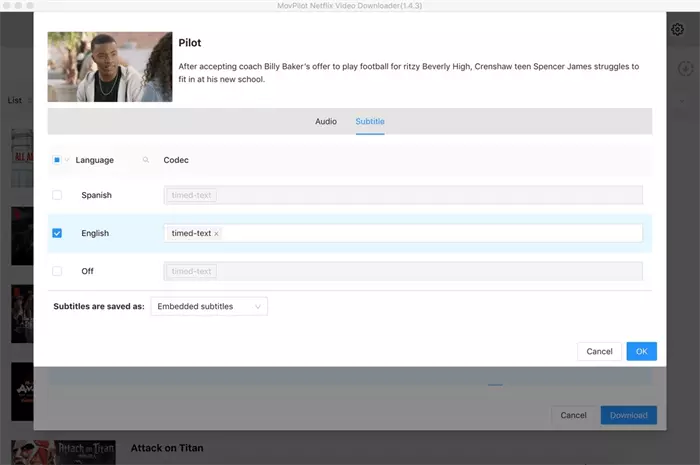The image size is (700, 465).
Task: Click the search icon beside Language
Action: click(146, 160)
